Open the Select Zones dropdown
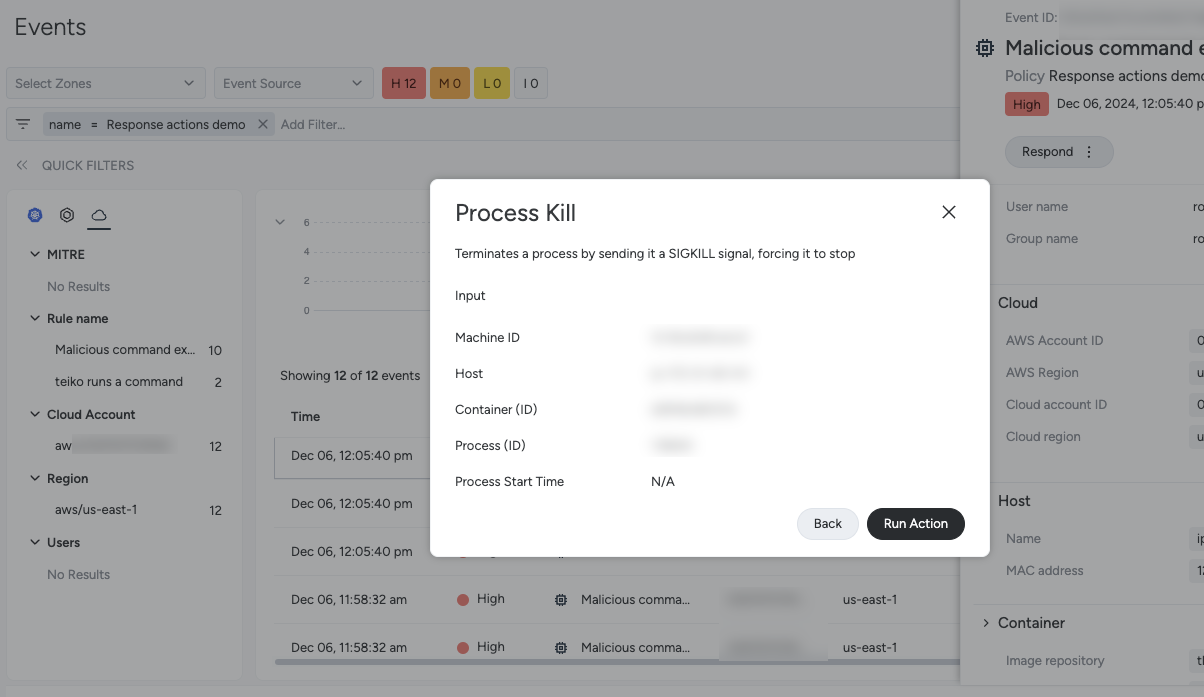This screenshot has width=1204, height=697. point(105,84)
